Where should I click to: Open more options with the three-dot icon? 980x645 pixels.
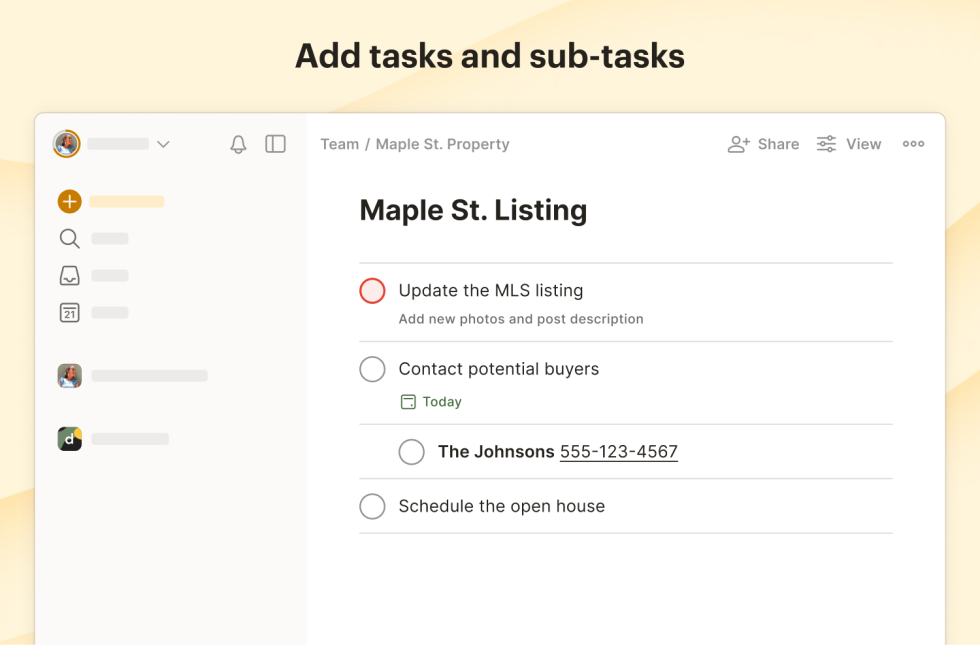click(x=913, y=144)
